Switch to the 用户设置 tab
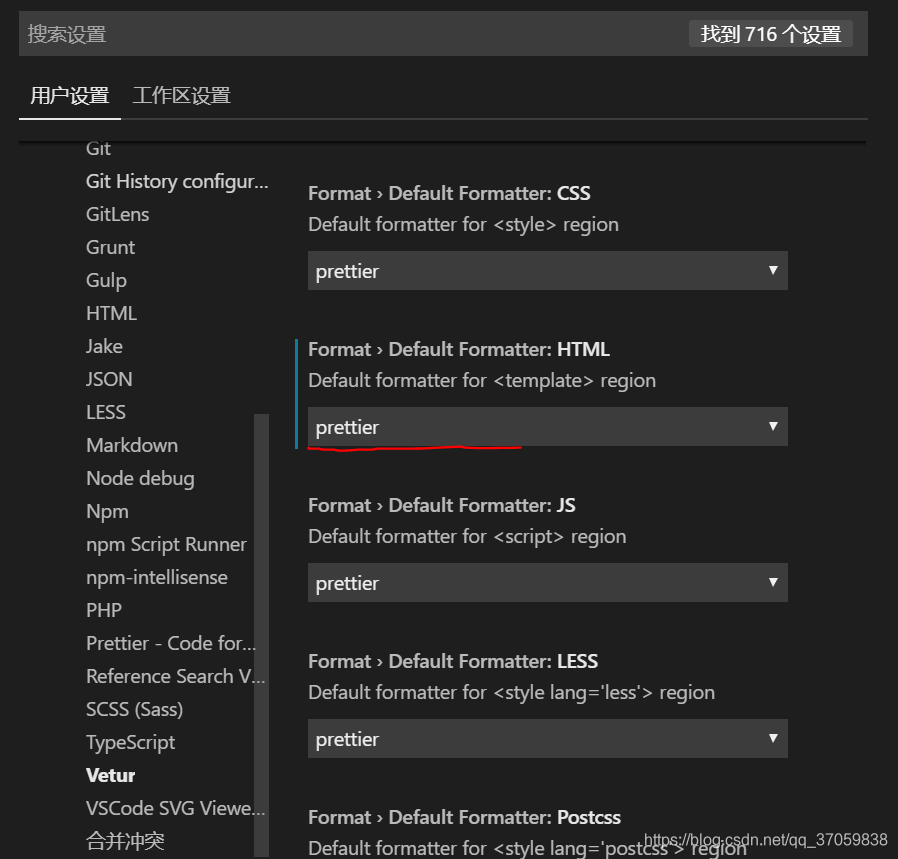Viewport: 898px width, 859px height. click(x=69, y=96)
